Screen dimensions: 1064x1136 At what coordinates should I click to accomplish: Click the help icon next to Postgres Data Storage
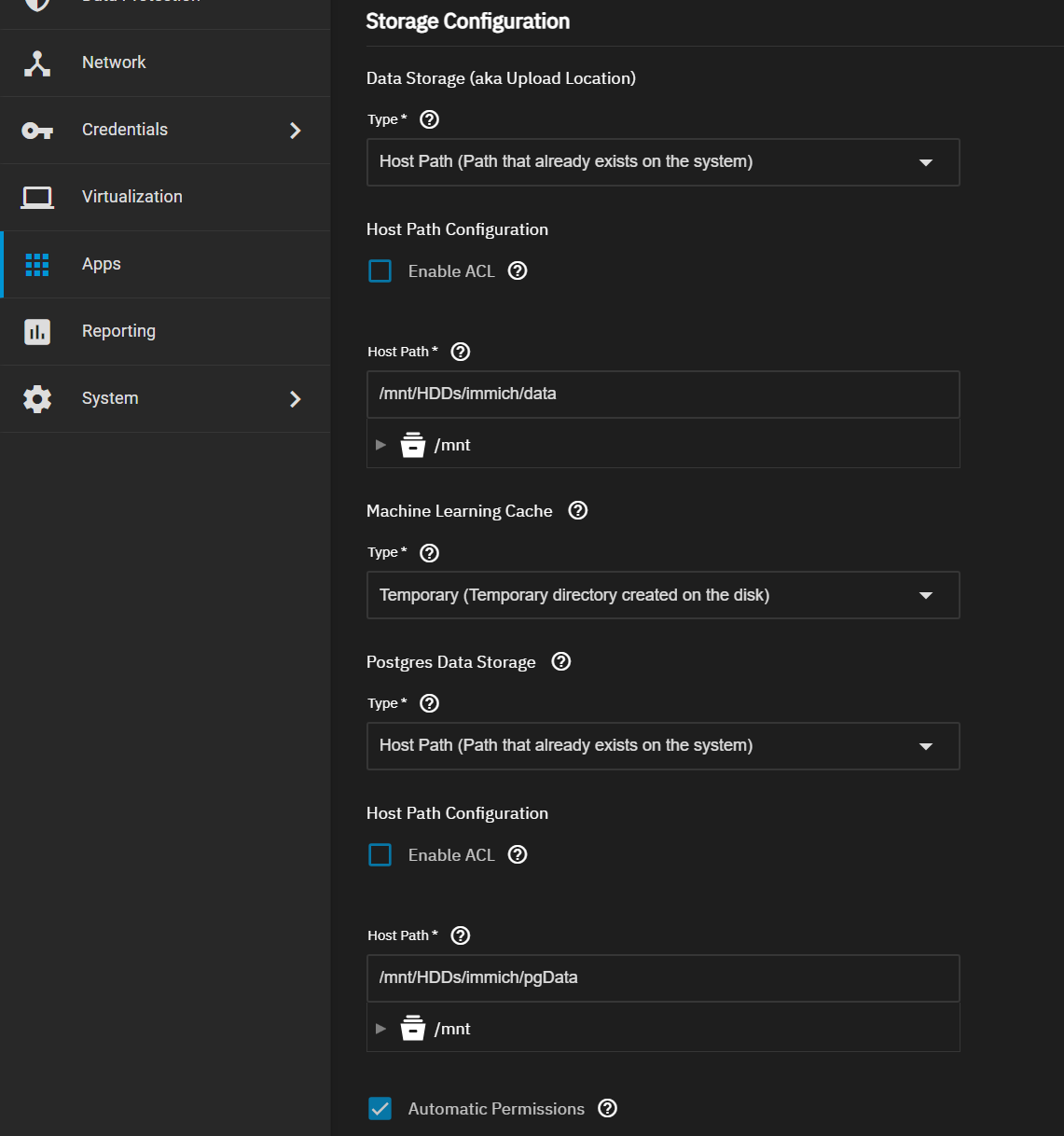point(560,661)
